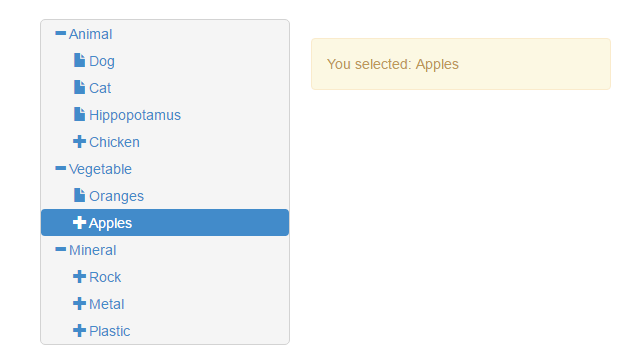Click the Mineral category label
Image resolution: width=638 pixels, height=362 pixels.
(92, 250)
